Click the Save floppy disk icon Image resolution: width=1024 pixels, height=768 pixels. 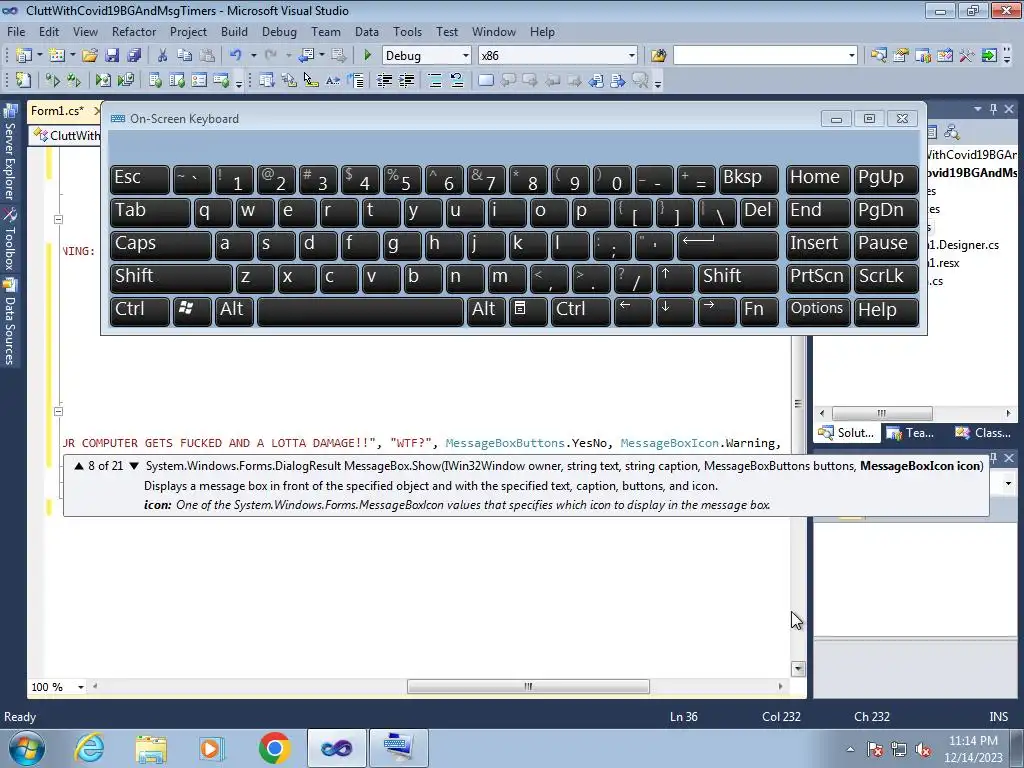(112, 56)
